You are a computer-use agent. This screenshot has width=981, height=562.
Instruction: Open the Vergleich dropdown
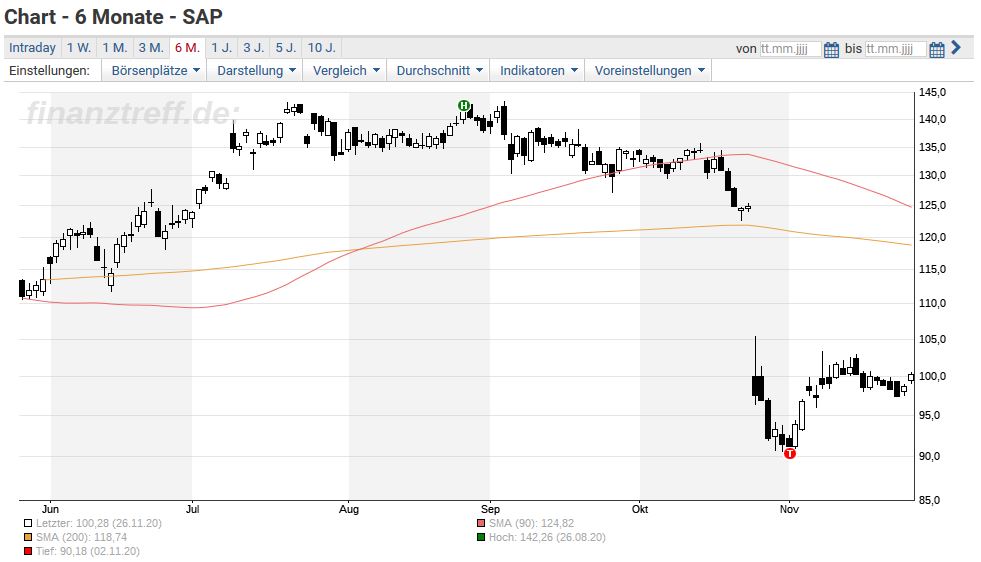(x=345, y=71)
